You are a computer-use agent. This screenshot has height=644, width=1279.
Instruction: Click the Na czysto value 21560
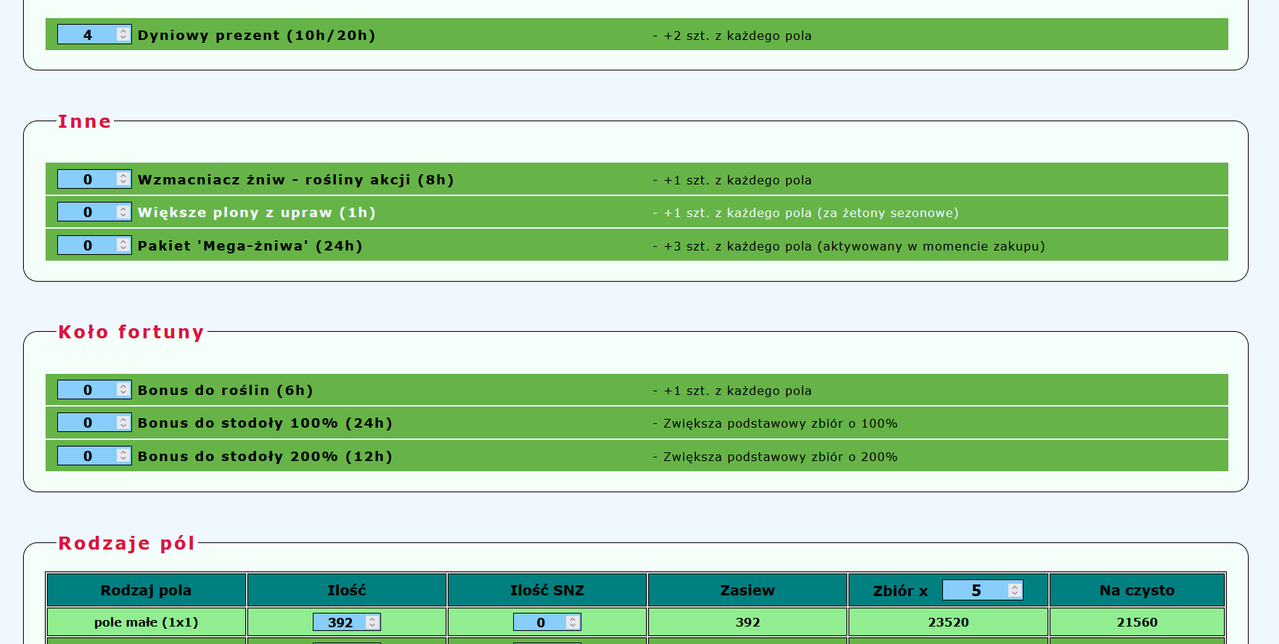click(x=1137, y=622)
